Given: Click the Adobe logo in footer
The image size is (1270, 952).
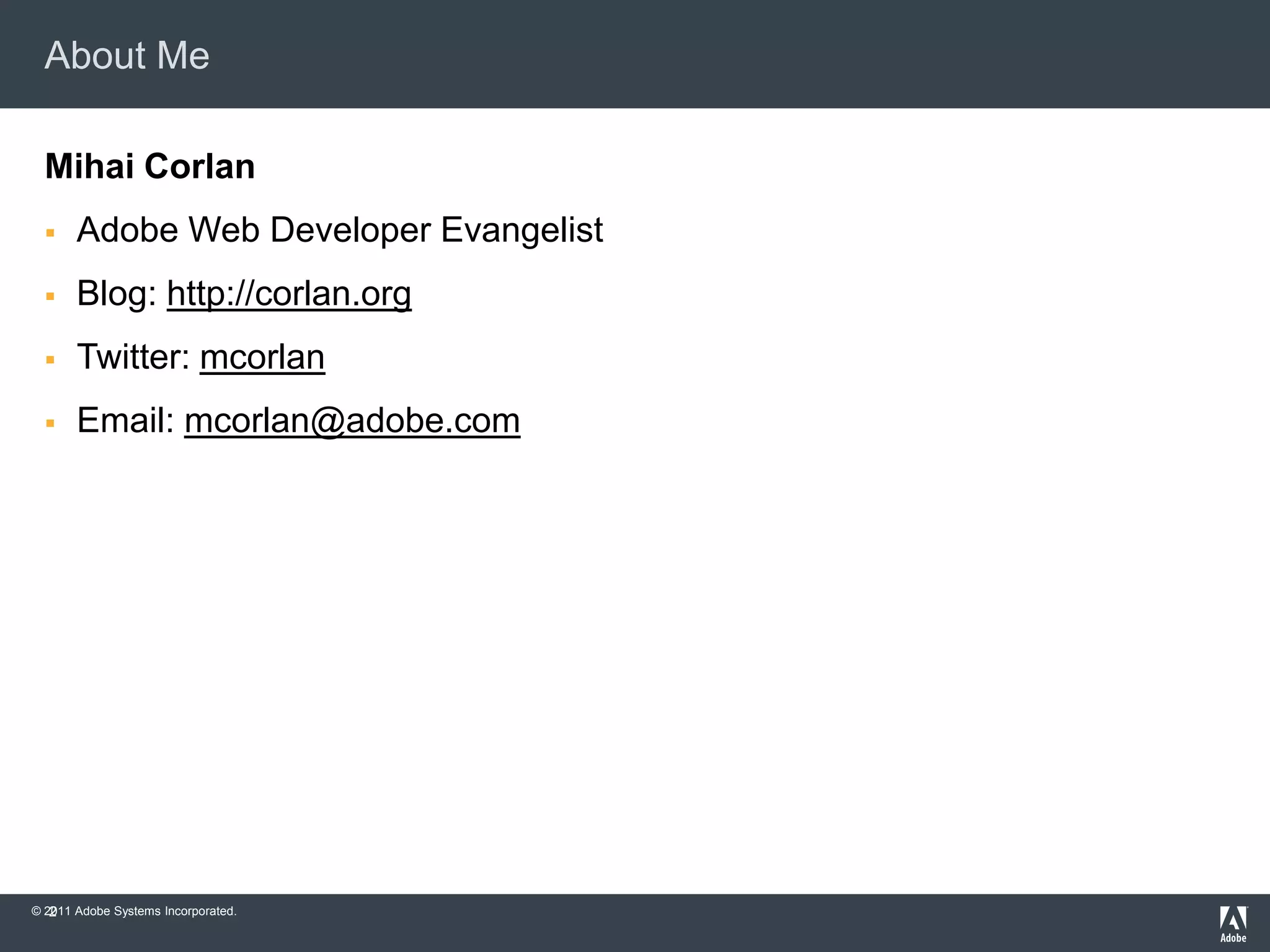Looking at the screenshot, I should (1233, 918).
